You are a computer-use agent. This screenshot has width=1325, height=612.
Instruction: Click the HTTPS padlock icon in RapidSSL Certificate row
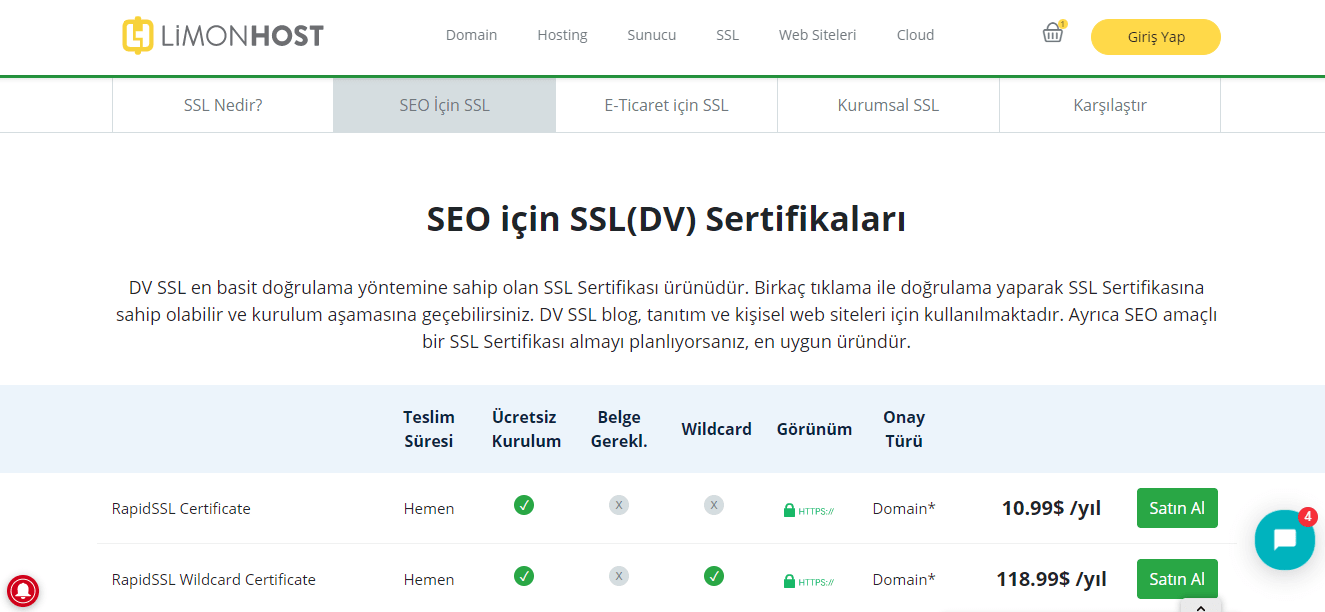pos(808,510)
